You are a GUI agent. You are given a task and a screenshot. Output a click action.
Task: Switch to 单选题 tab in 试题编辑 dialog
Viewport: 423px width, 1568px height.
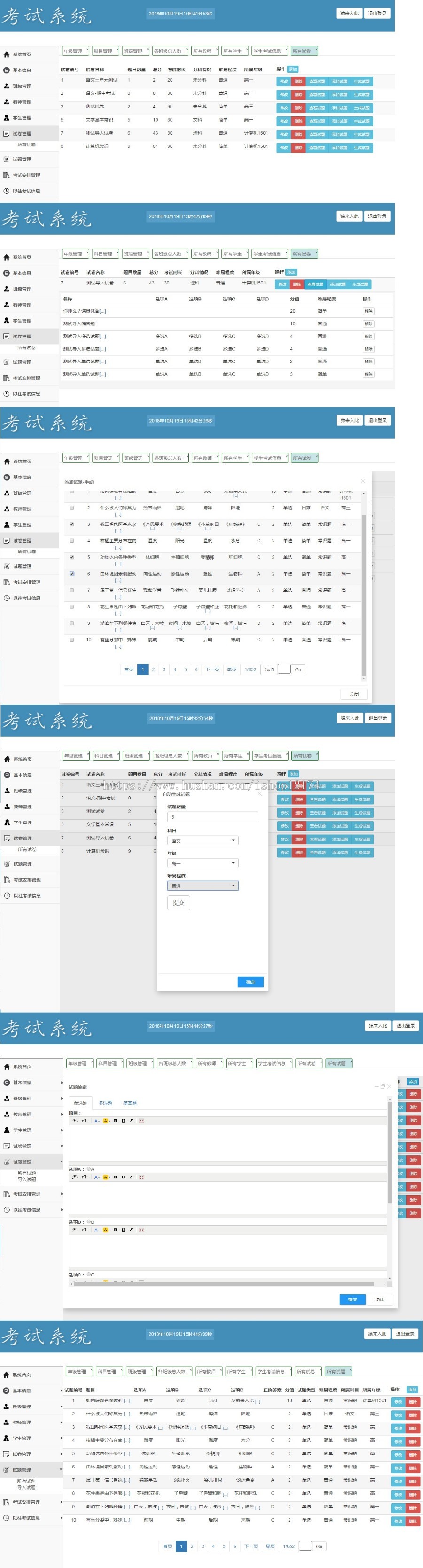(80, 1103)
